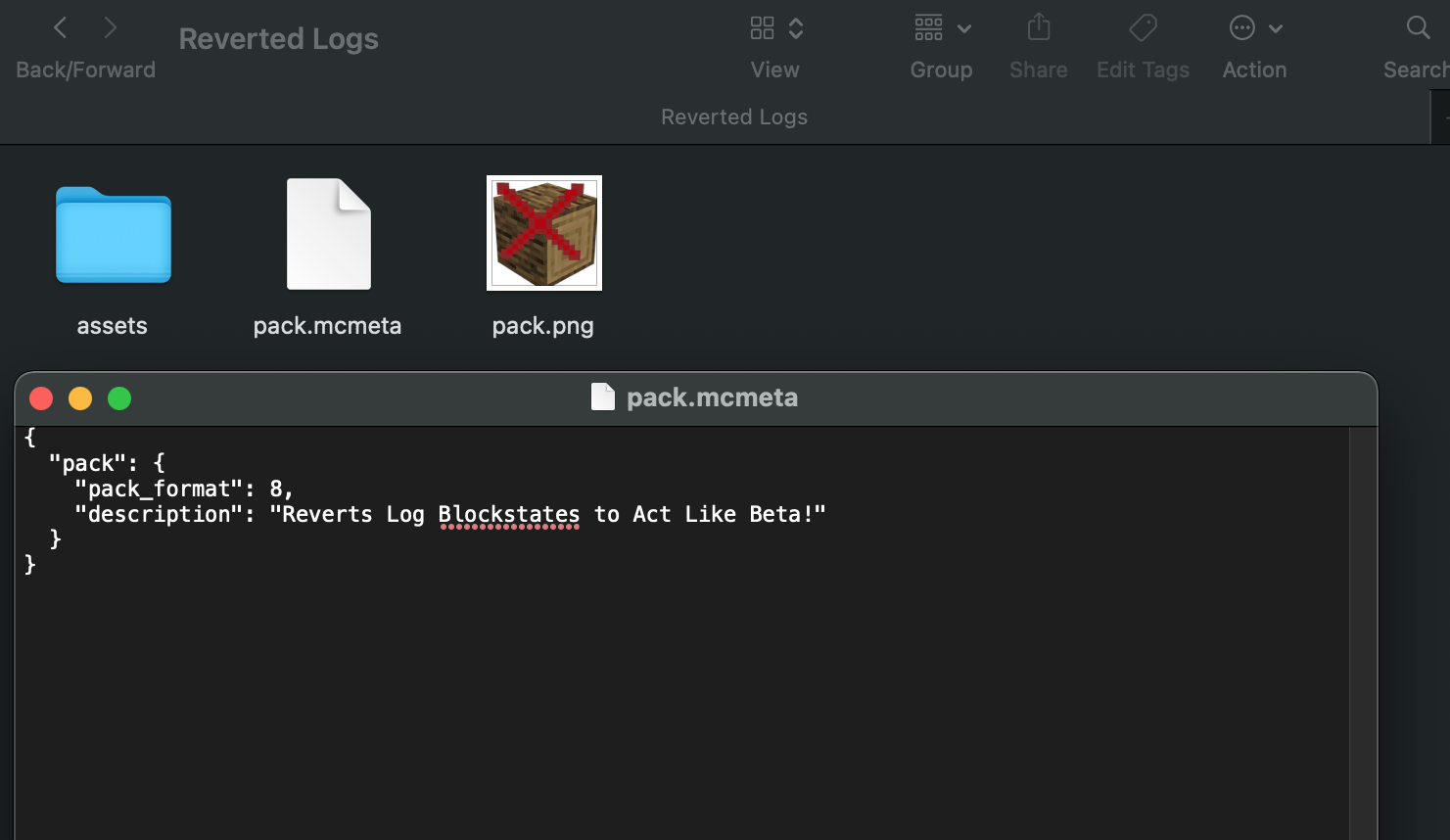Click the Share icon
The image size is (1450, 840).
point(1039,27)
